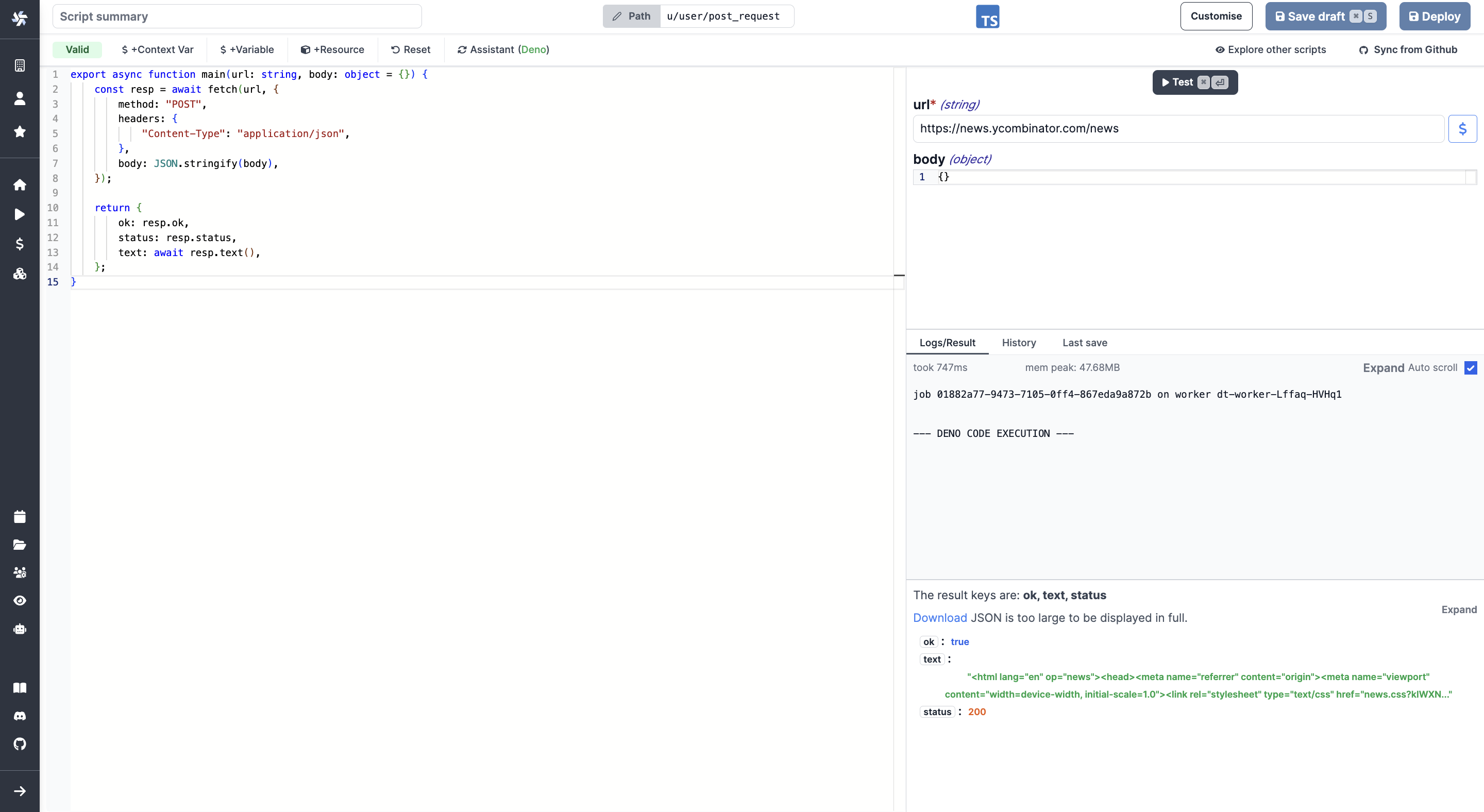Screen dimensions: 1484x812
Task: Expand the sidebar with arrow icon
Action: (20, 791)
